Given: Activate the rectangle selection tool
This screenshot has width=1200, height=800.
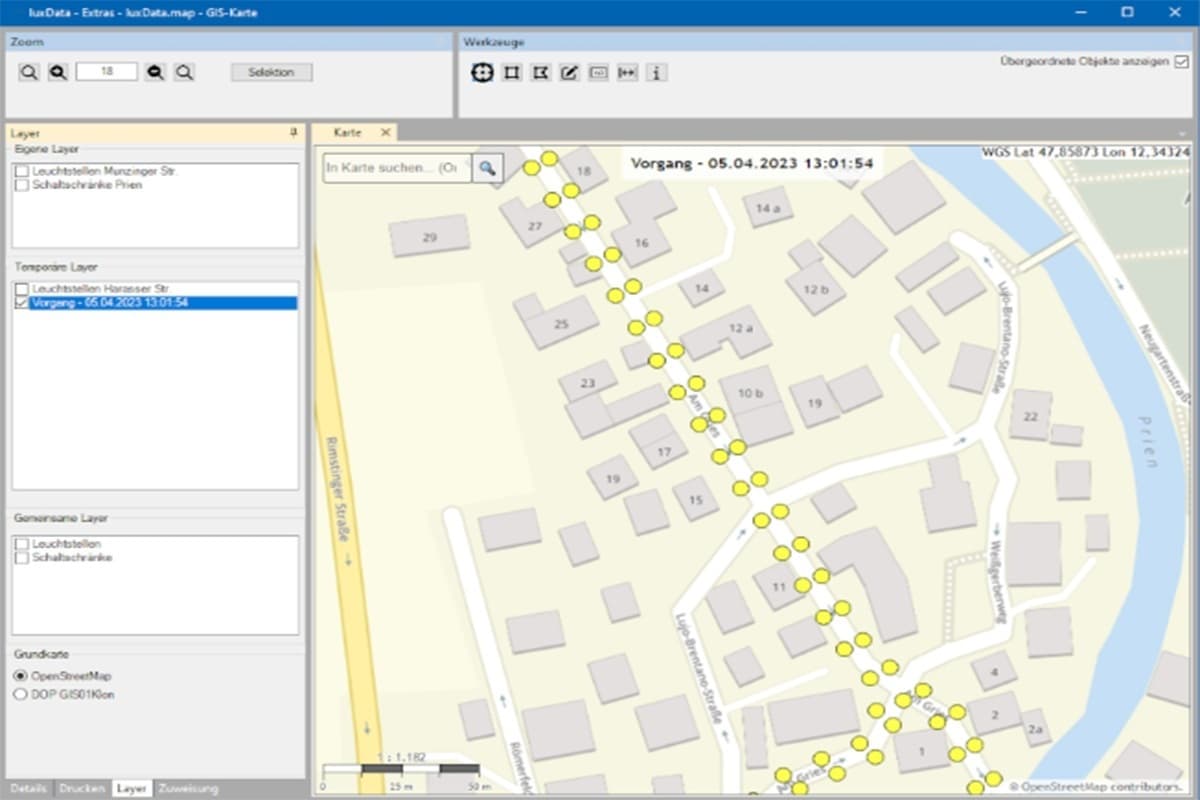Looking at the screenshot, I should pyautogui.click(x=510, y=72).
